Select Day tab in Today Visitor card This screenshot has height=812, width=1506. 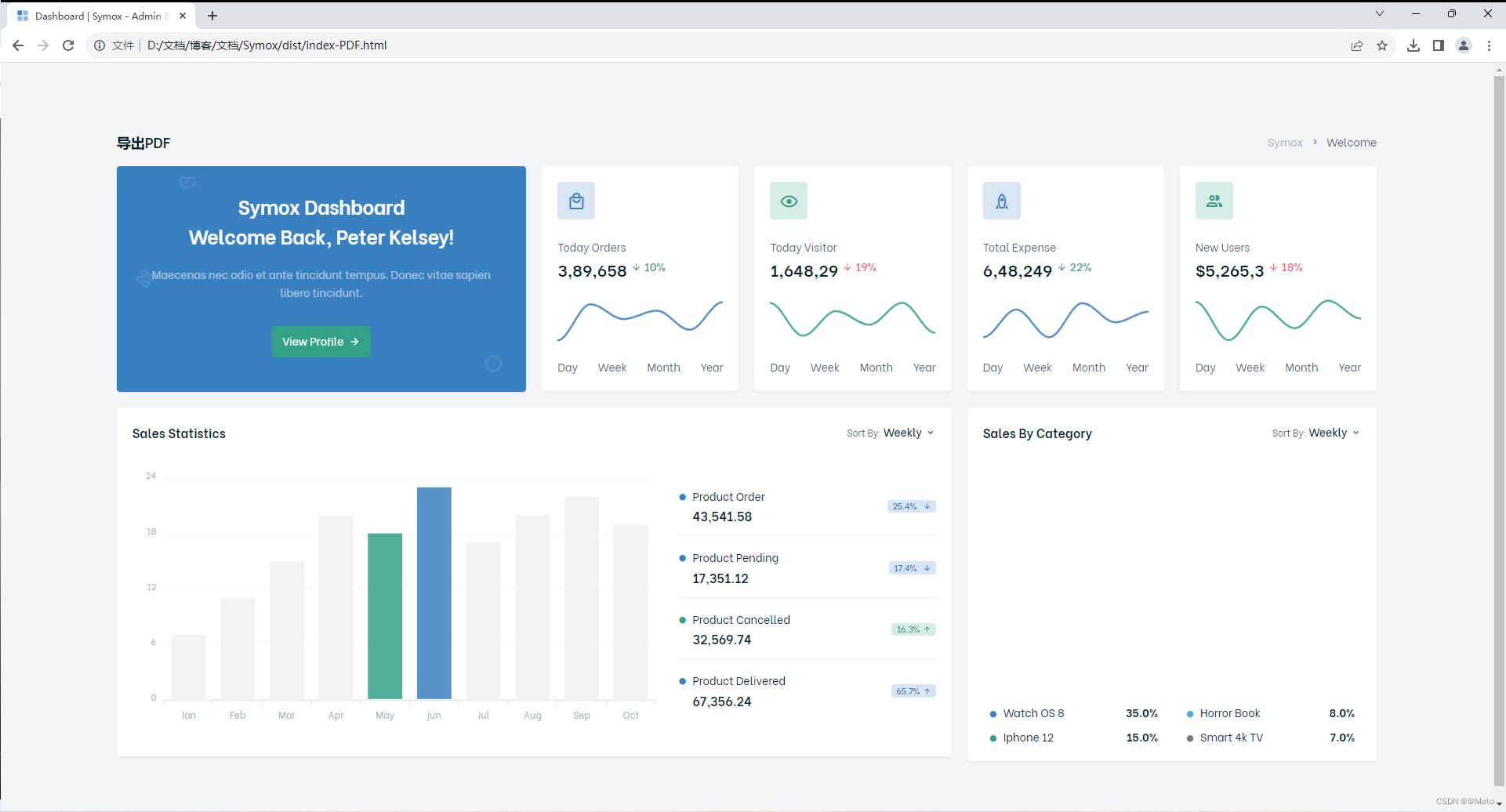tap(780, 368)
